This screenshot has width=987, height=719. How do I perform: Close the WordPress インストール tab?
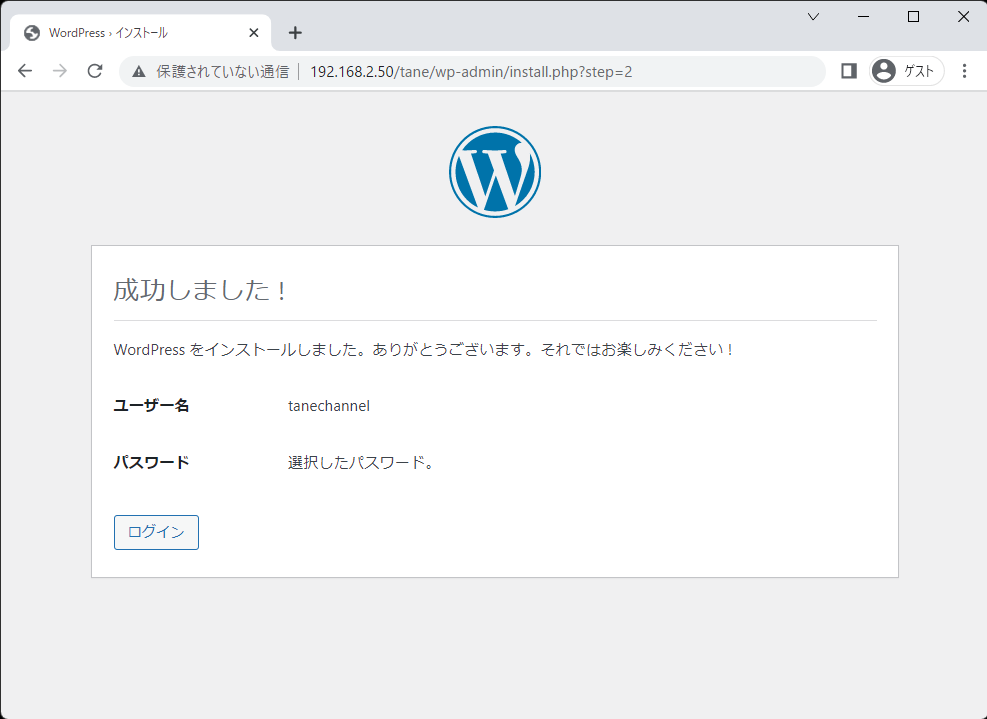click(254, 33)
